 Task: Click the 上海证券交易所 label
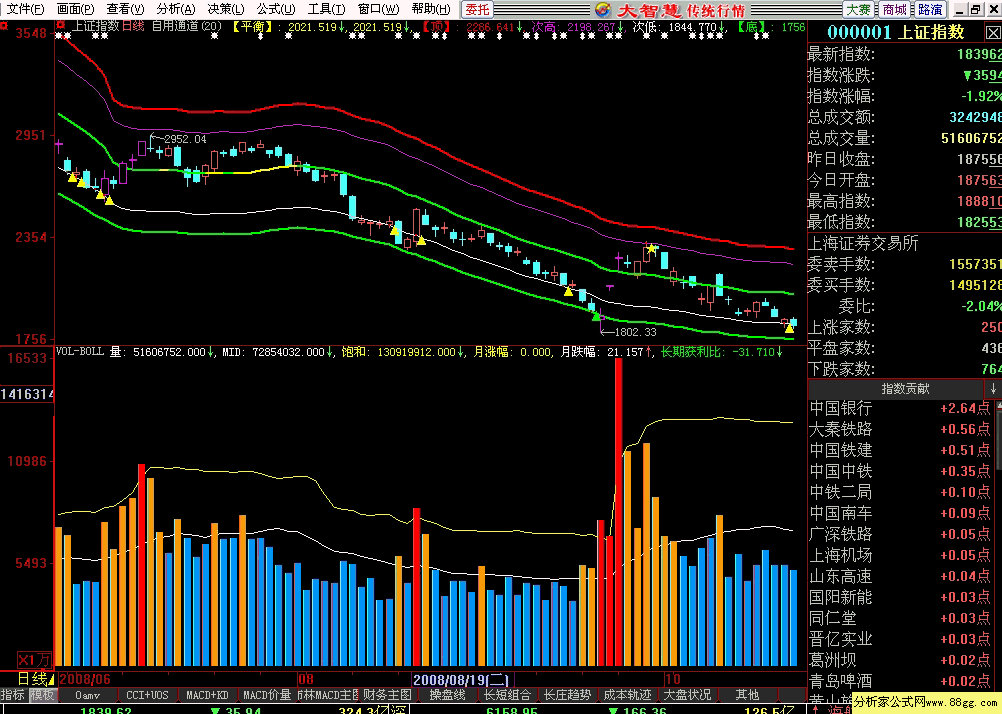tap(863, 243)
